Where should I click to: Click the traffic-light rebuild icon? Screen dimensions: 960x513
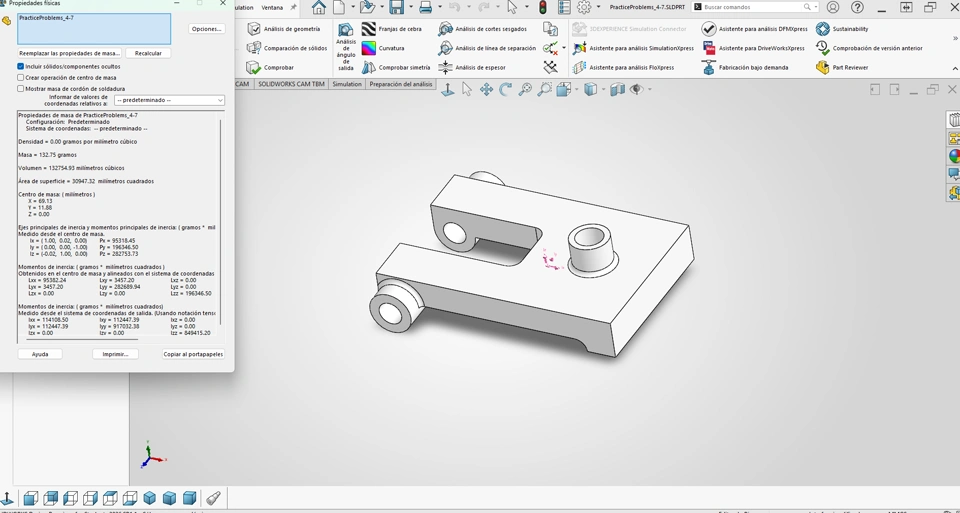tap(543, 7)
